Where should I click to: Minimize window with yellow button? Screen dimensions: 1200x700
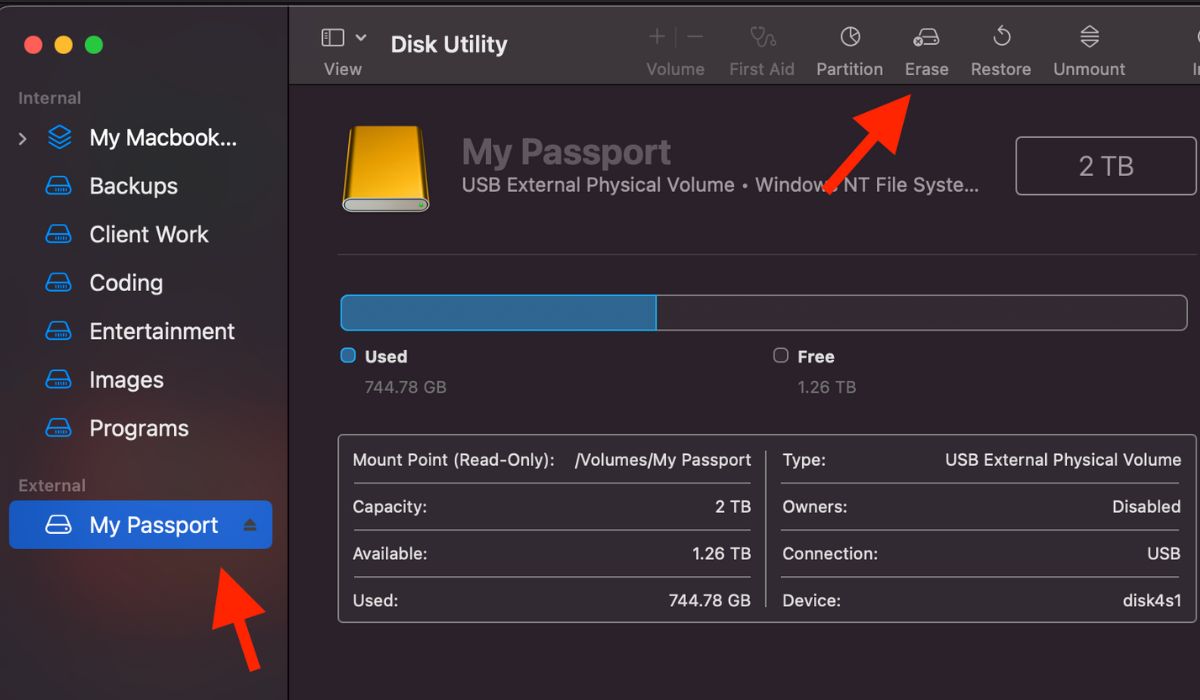coord(63,45)
